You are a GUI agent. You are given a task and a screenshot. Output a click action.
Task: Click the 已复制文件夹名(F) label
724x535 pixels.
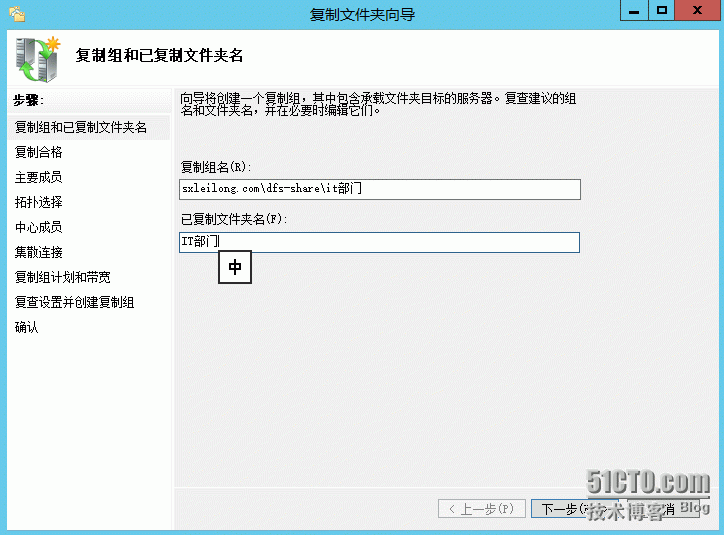coord(234,219)
